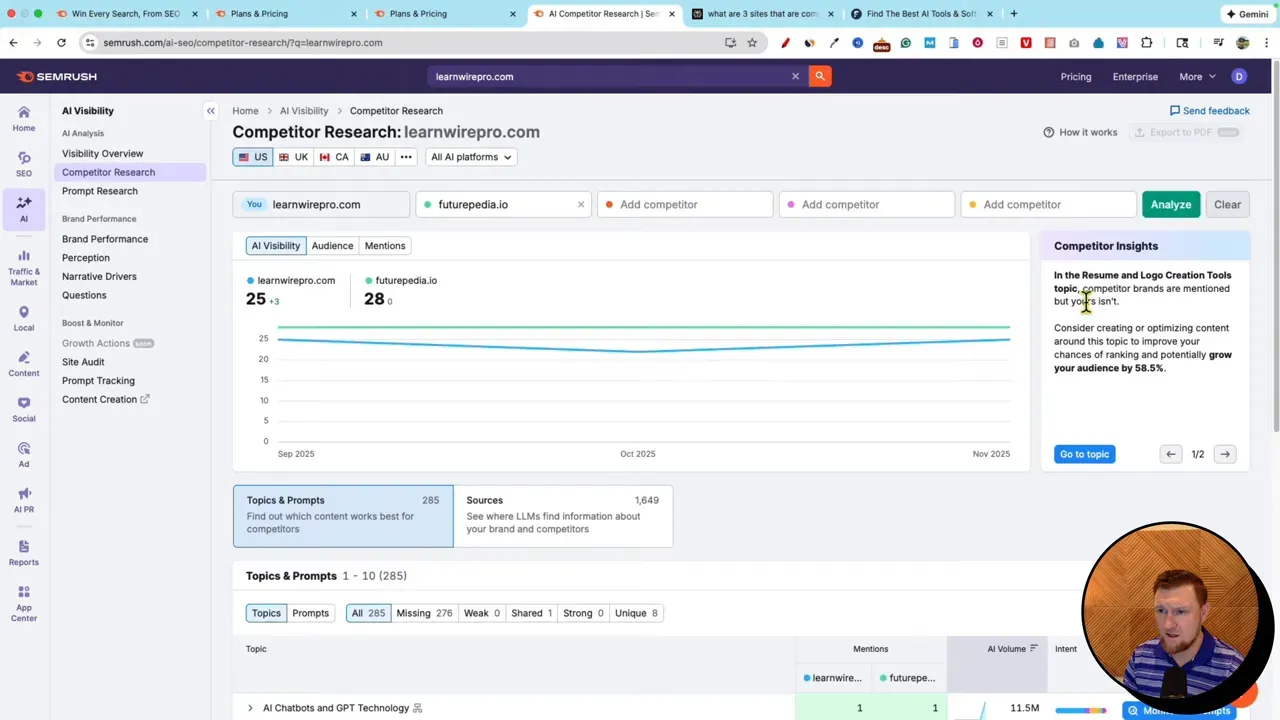Expand the AI Chatbots and GPT Technology topic

250,708
